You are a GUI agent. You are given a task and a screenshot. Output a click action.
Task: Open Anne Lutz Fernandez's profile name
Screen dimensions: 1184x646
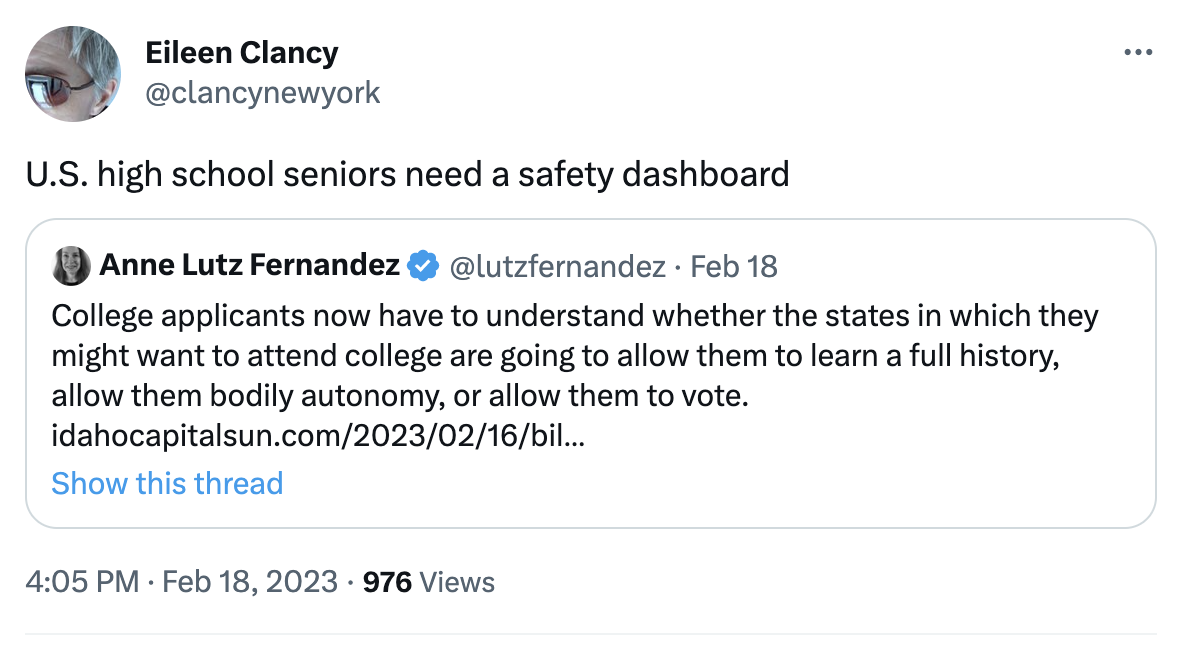[x=250, y=266]
